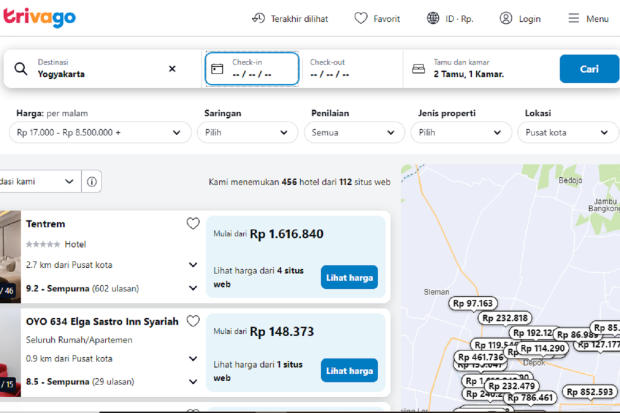This screenshot has width=620, height=413.
Task: Click the Check-out date field
Action: click(x=350, y=68)
